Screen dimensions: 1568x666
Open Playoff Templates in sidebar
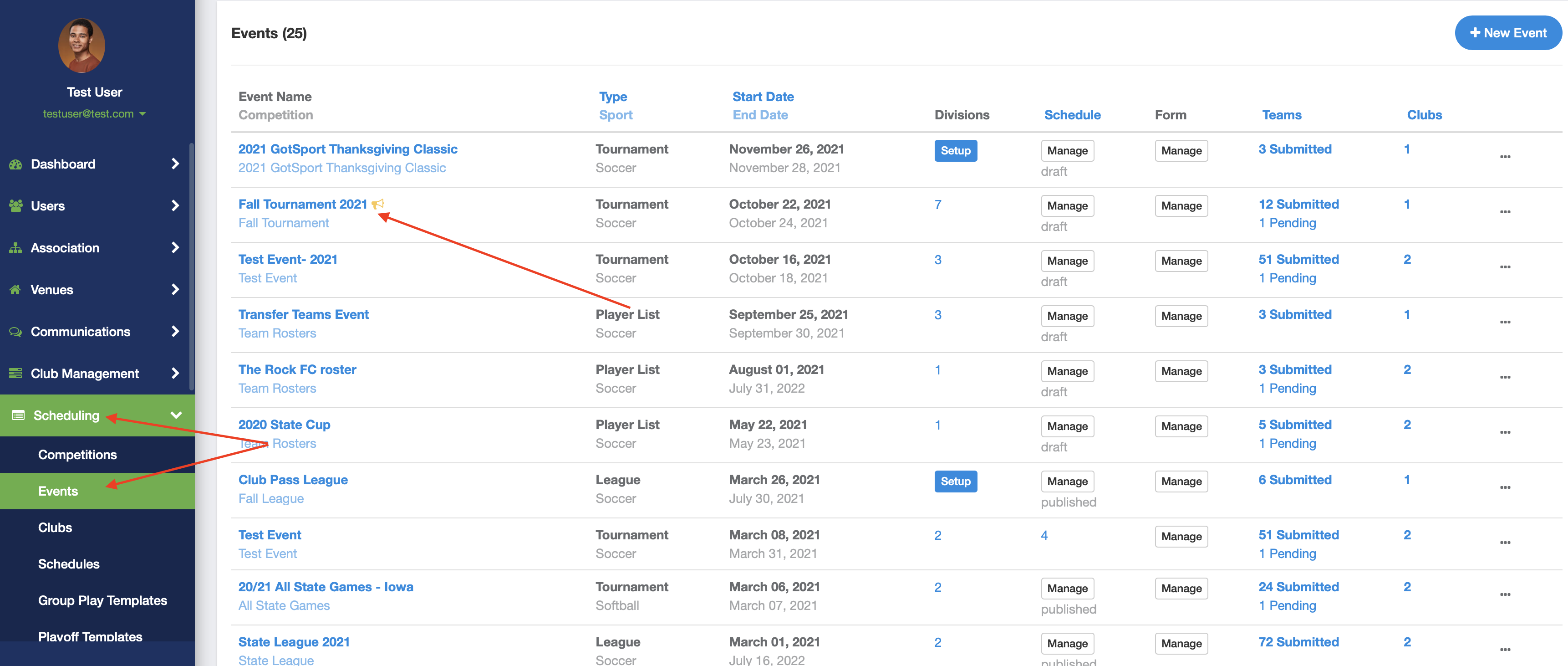90,637
